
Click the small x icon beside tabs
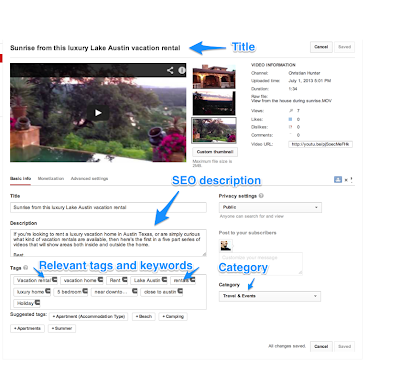click(x=346, y=180)
